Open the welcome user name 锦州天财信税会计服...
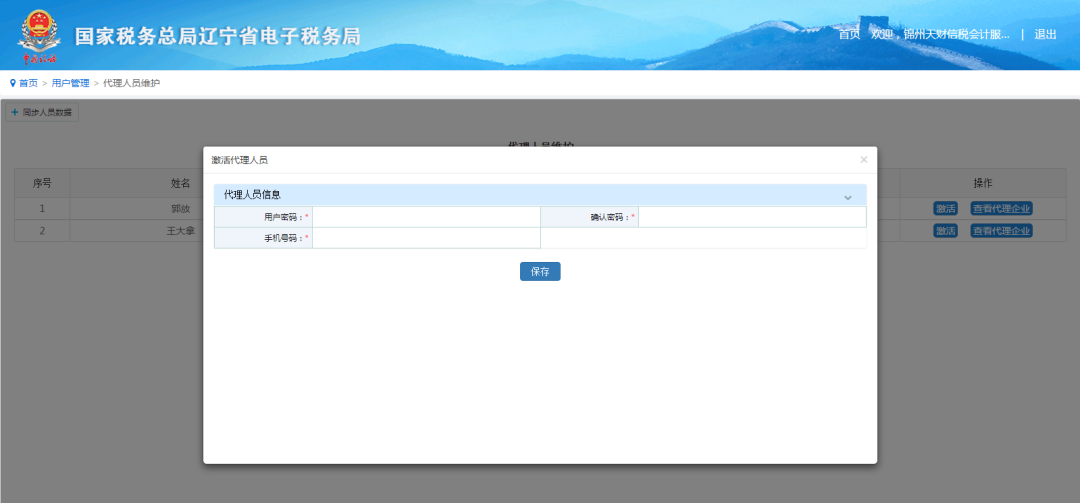Viewport: 1080px width, 503px height. tap(957, 34)
